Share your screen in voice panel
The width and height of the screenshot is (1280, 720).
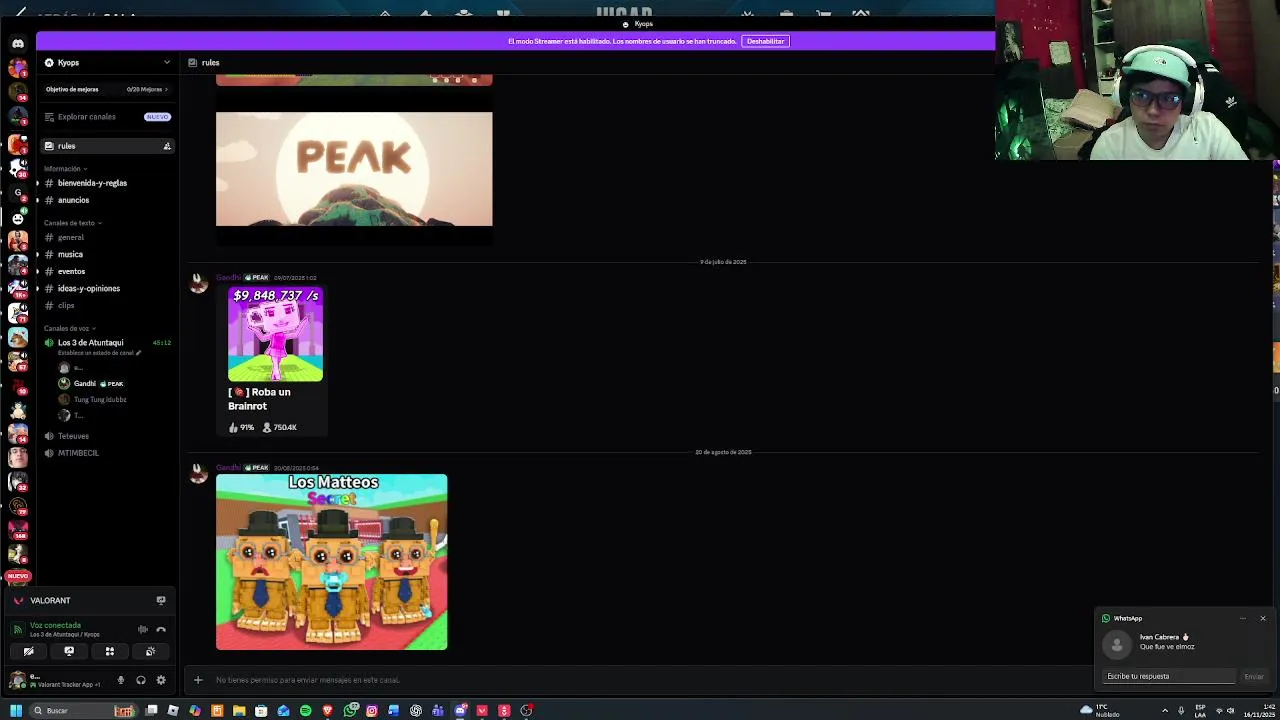pos(69,651)
